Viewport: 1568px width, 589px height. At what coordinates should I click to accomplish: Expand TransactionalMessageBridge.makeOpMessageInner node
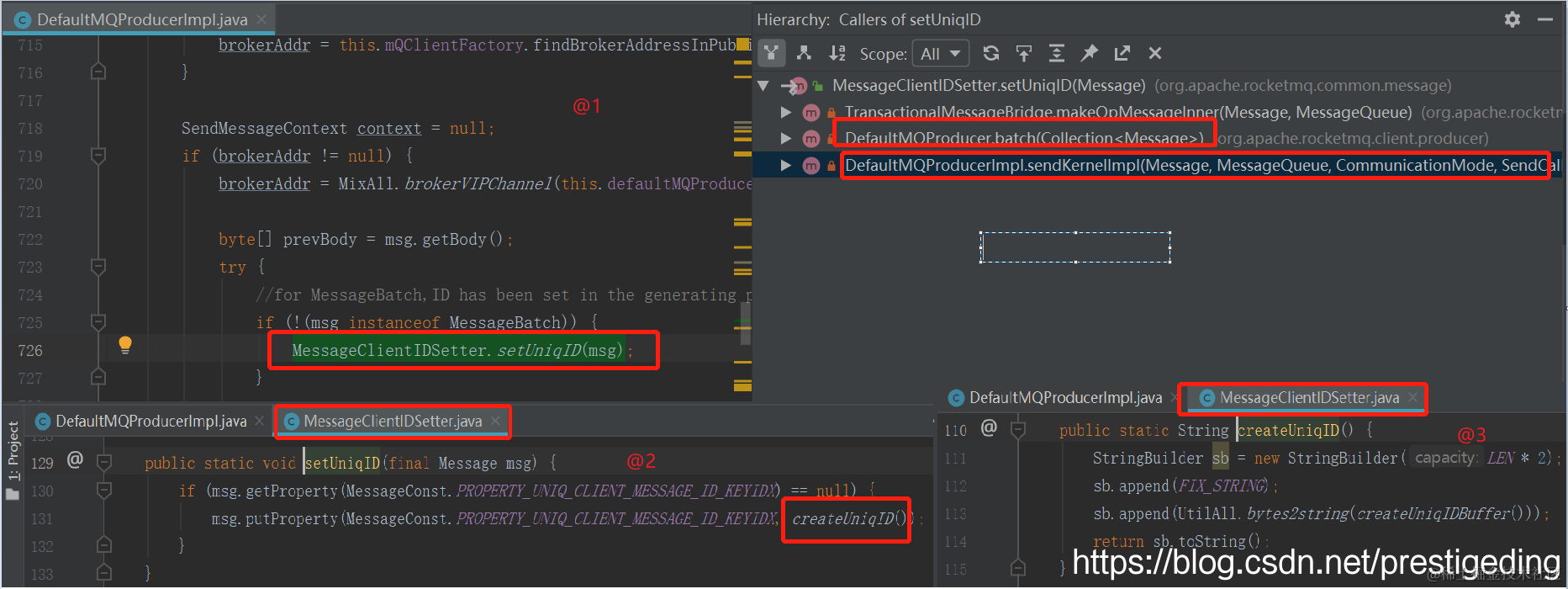(786, 112)
